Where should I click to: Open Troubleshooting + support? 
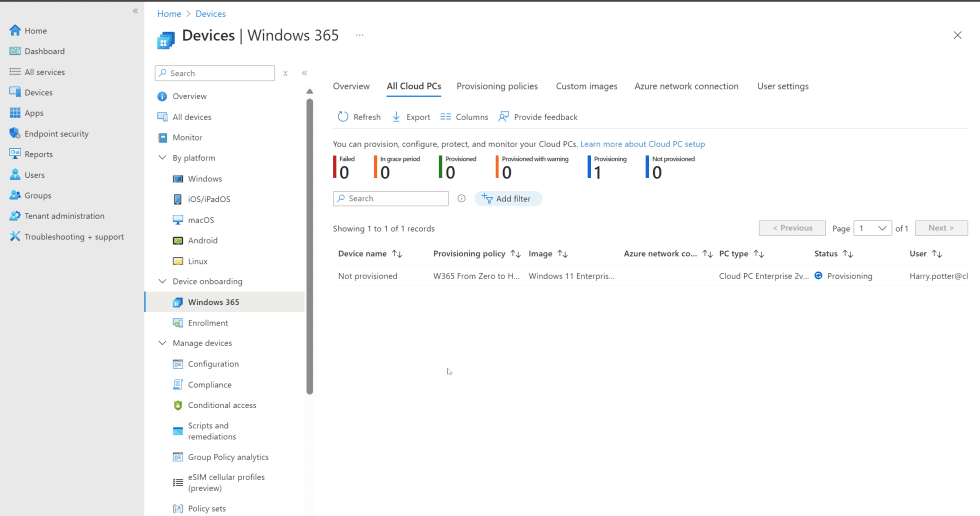(66, 237)
